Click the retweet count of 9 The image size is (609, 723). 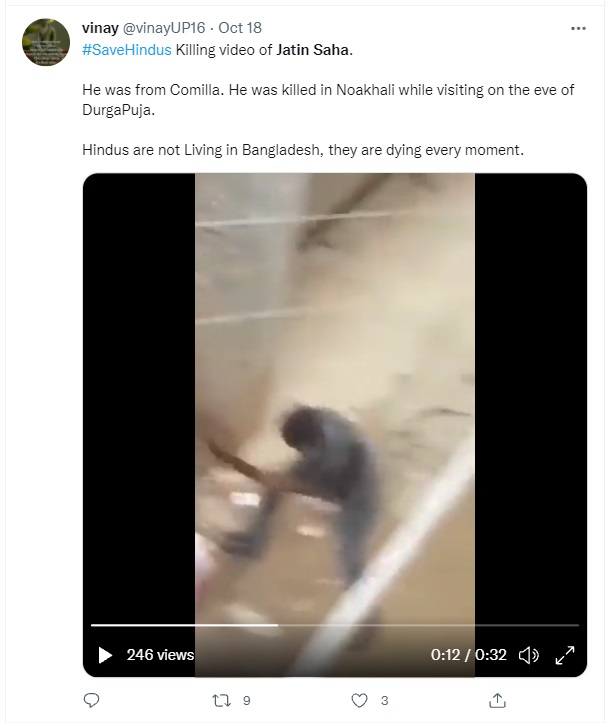(x=247, y=701)
